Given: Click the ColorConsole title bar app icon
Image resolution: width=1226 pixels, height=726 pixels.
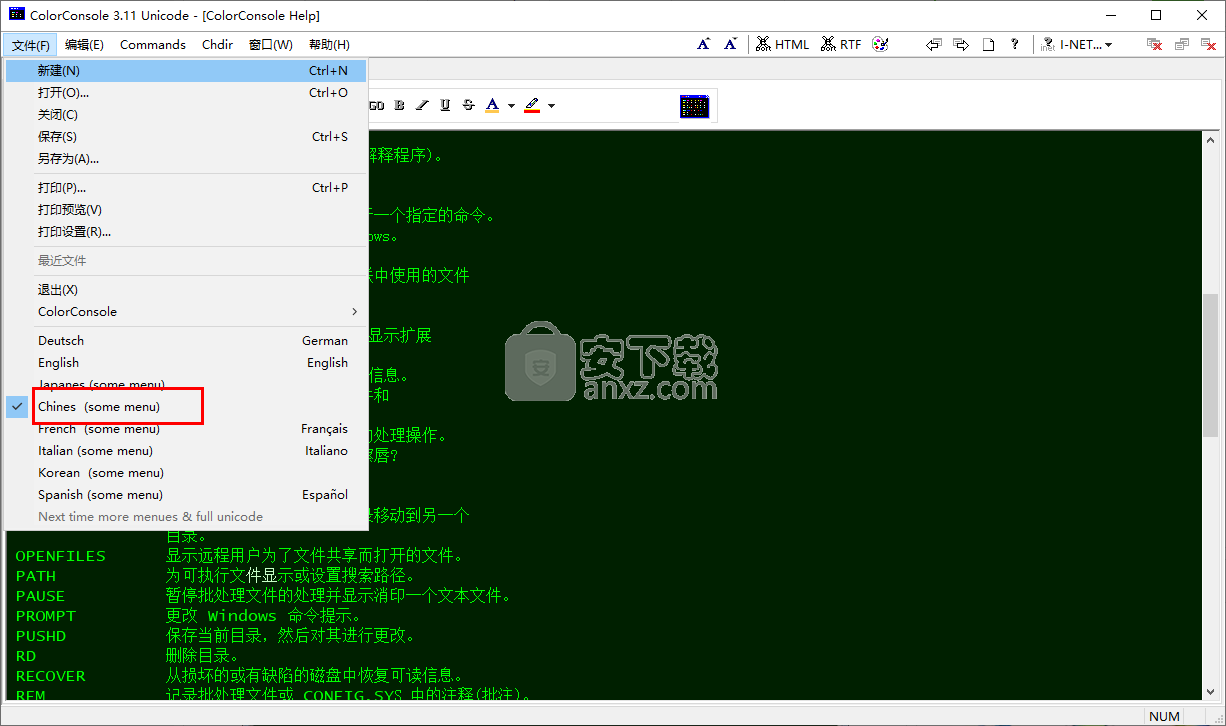Looking at the screenshot, I should point(16,15).
